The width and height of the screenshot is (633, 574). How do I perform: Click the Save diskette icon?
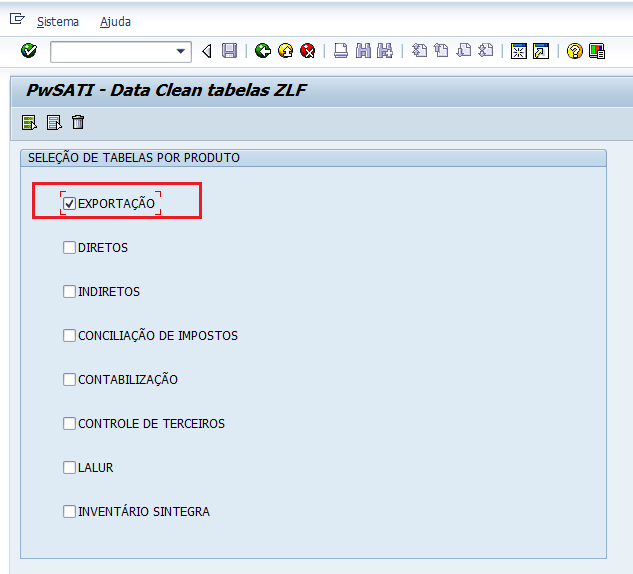(x=230, y=51)
